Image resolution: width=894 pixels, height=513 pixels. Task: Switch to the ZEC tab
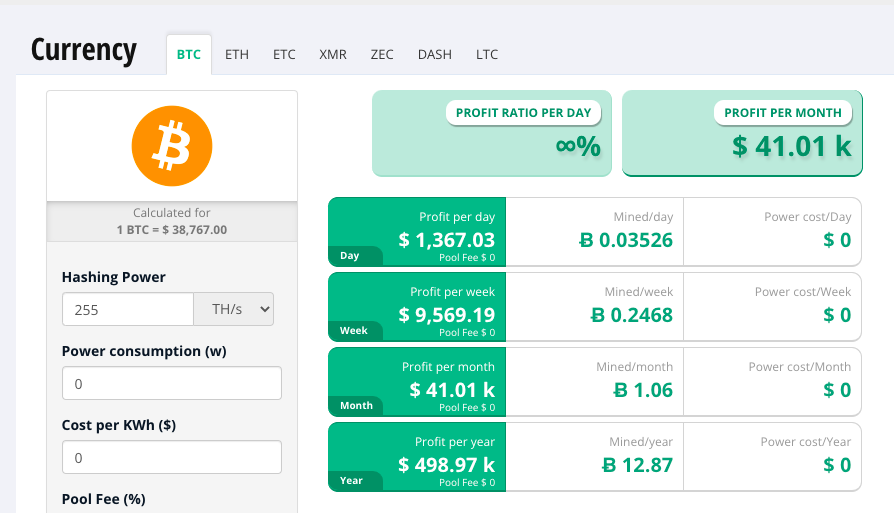(382, 55)
